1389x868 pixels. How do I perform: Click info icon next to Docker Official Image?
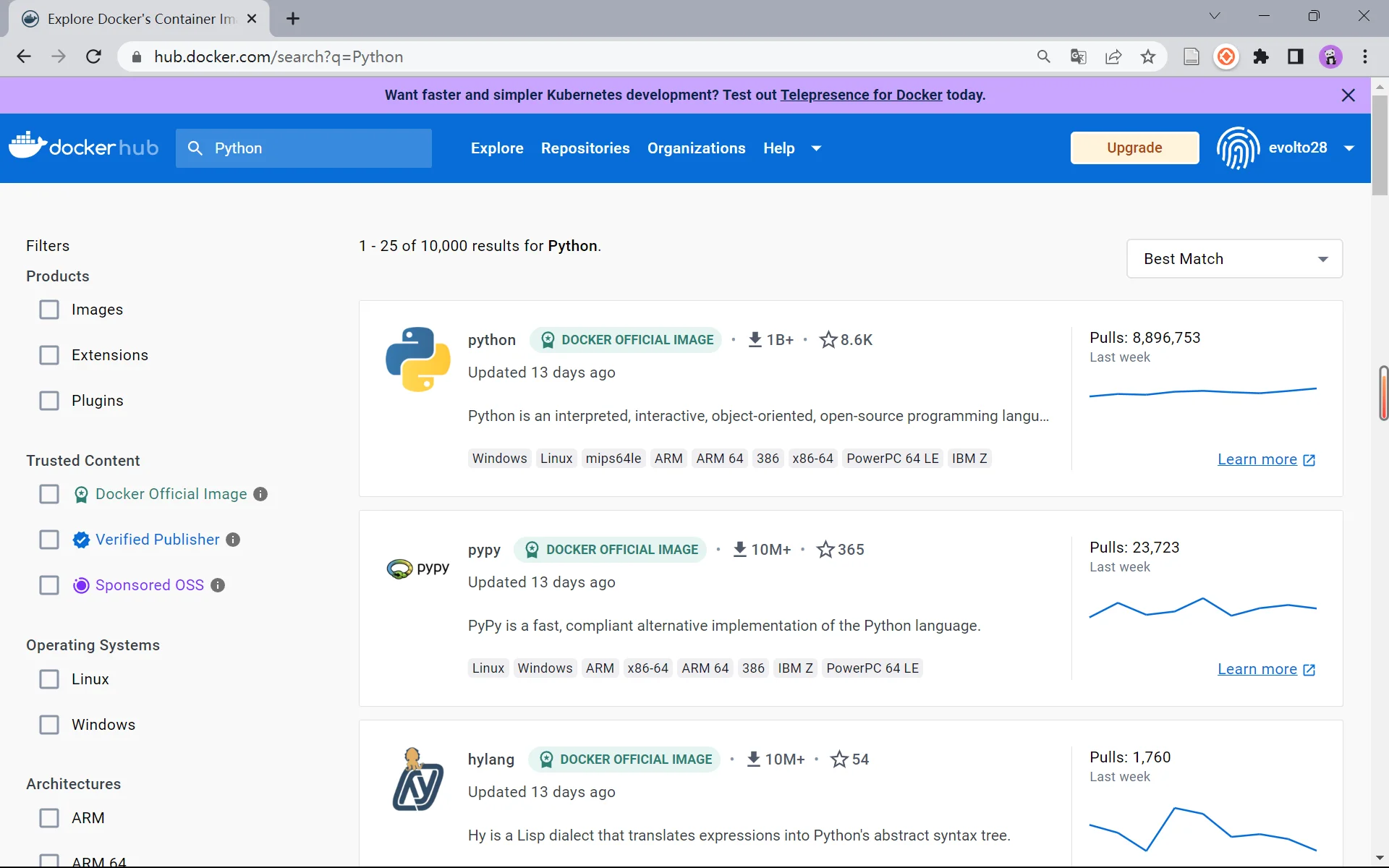(261, 494)
